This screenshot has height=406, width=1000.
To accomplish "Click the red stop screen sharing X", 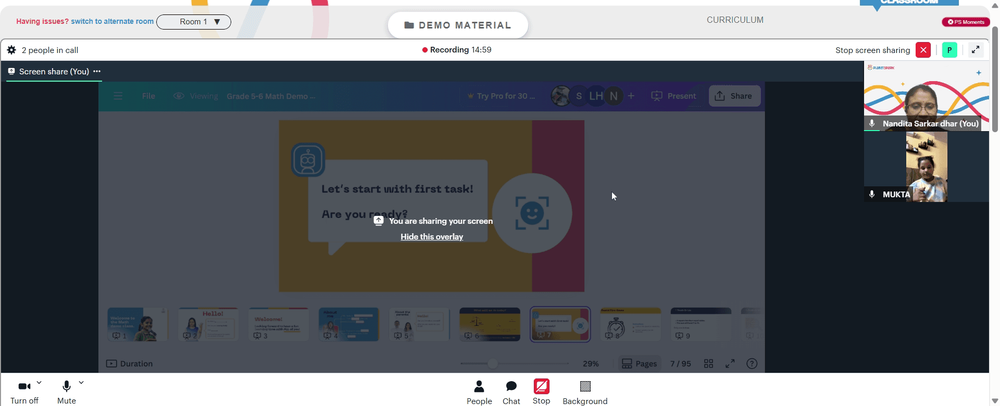I will point(923,50).
